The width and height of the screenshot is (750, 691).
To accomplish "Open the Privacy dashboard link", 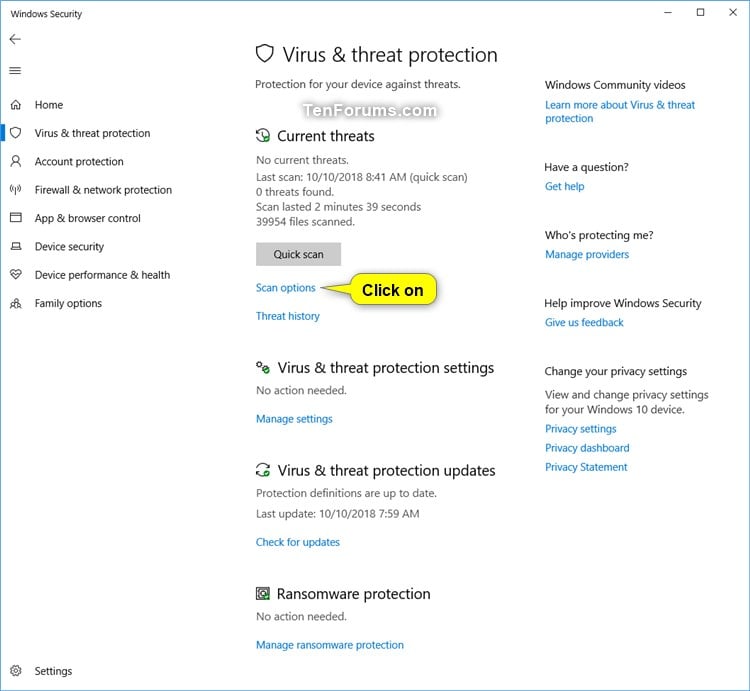I will 587,448.
